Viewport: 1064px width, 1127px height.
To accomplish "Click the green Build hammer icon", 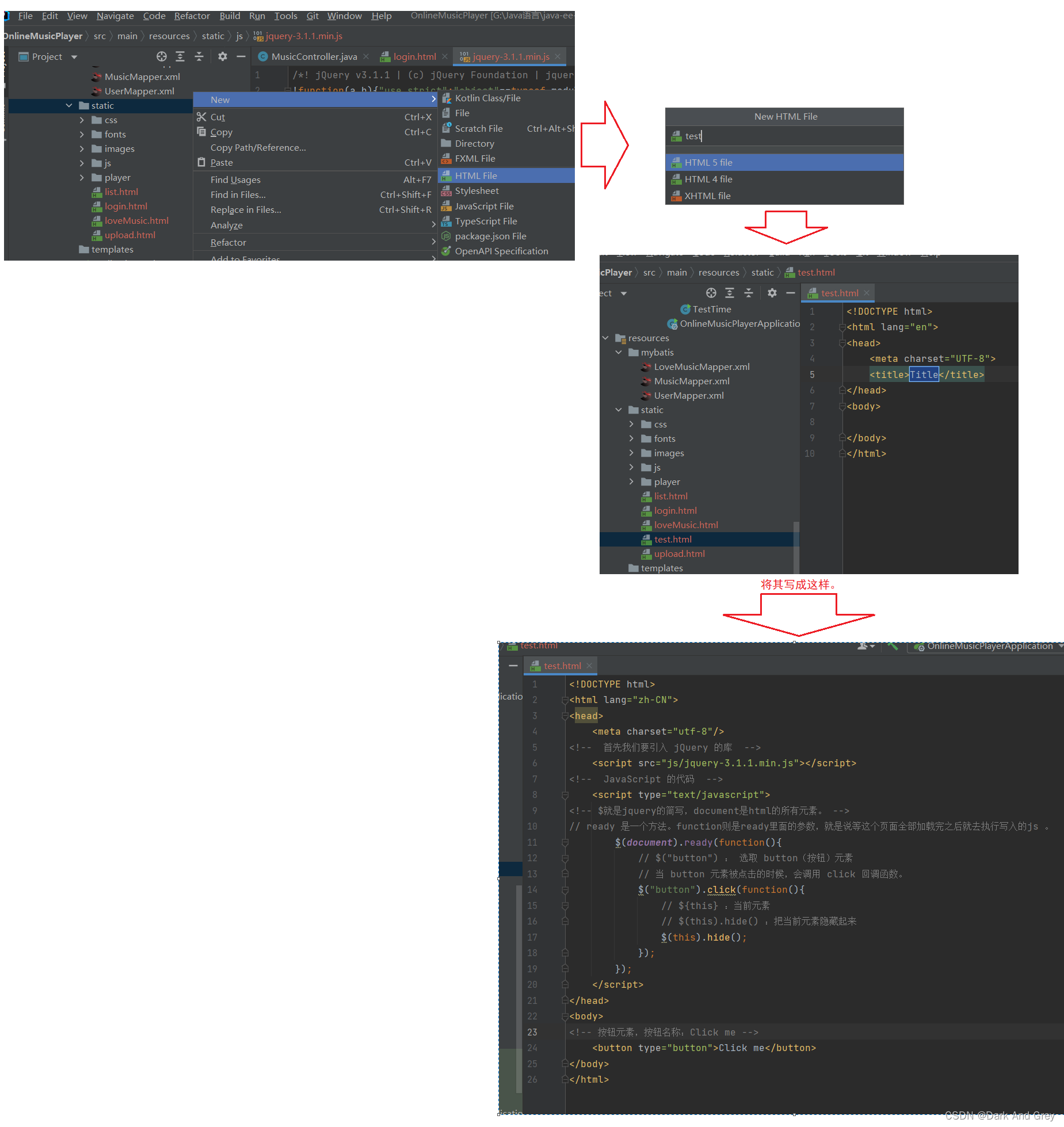I will pos(893,645).
